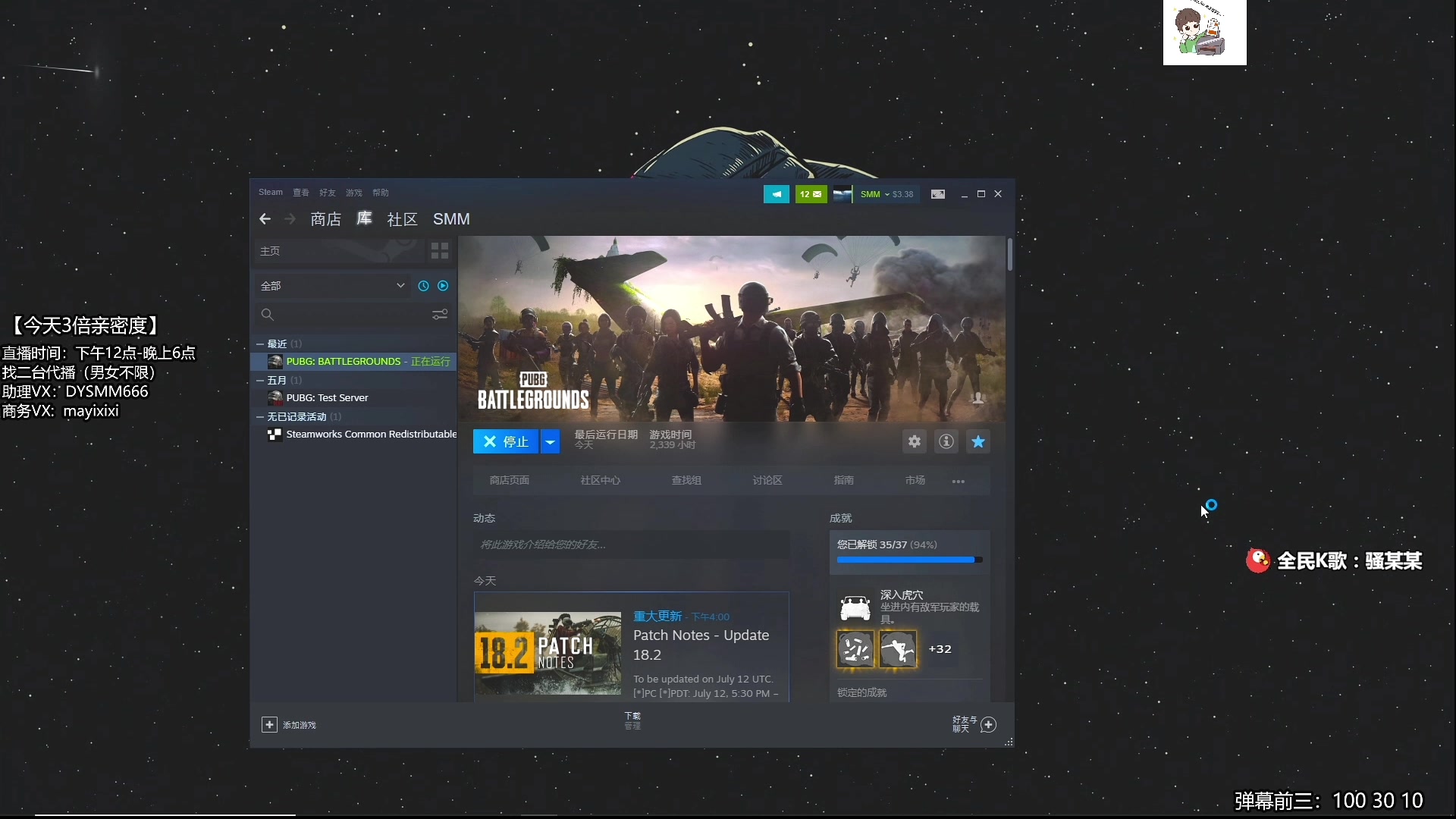Open SMM account balance dropdown
1456x819 pixels.
click(886, 194)
